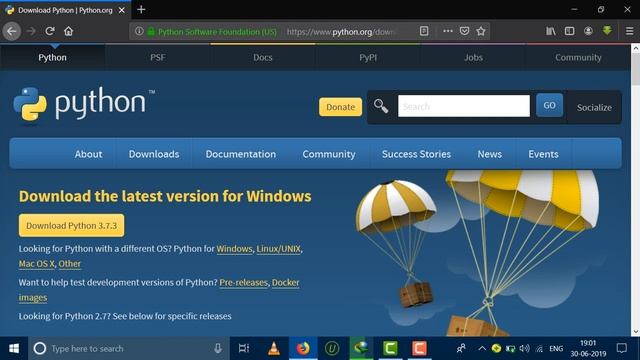Select Python top site tab
This screenshot has height=360, width=640.
pos(53,58)
